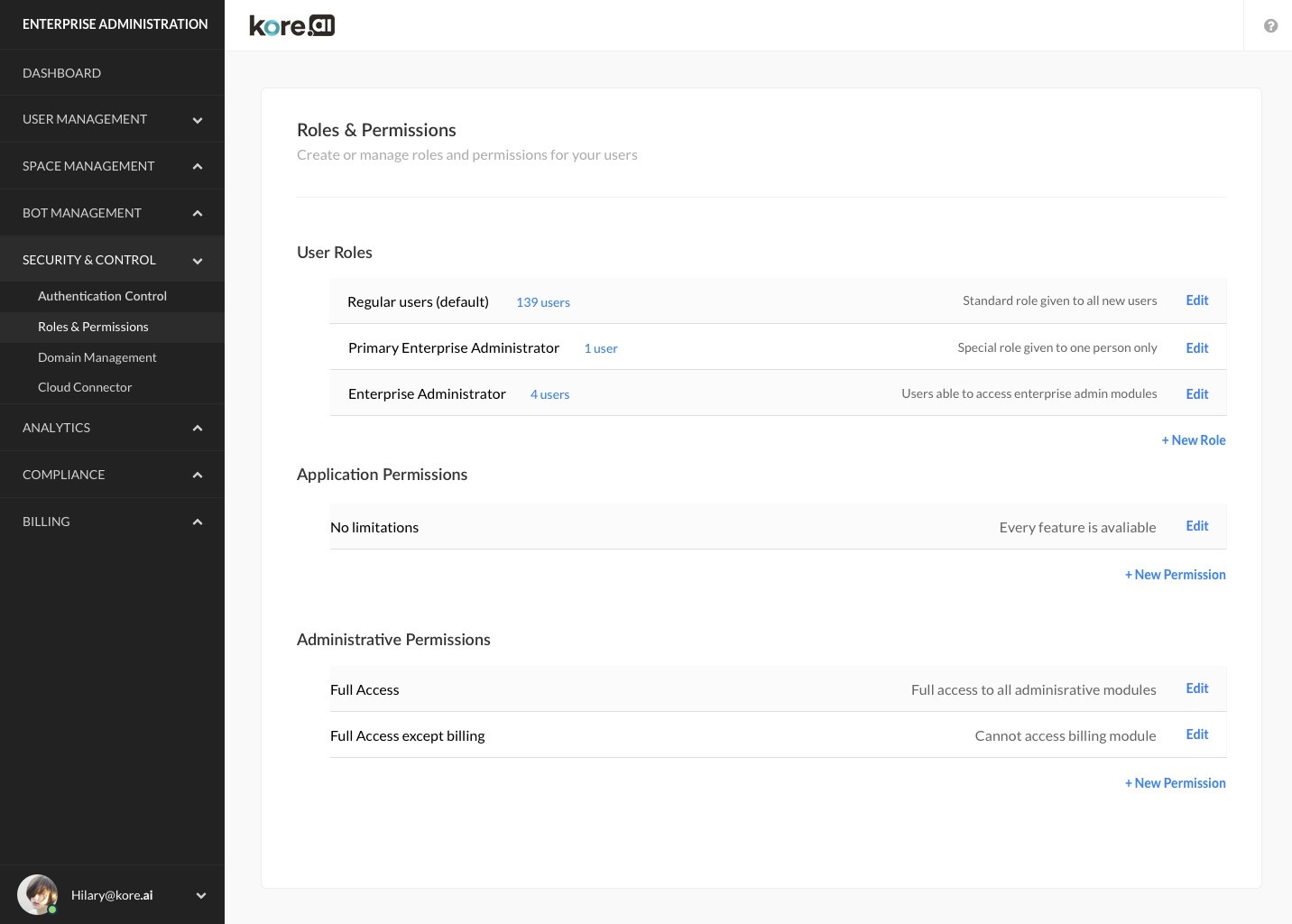Click Enterprise Administration header
This screenshot has height=924, width=1292.
click(x=115, y=24)
